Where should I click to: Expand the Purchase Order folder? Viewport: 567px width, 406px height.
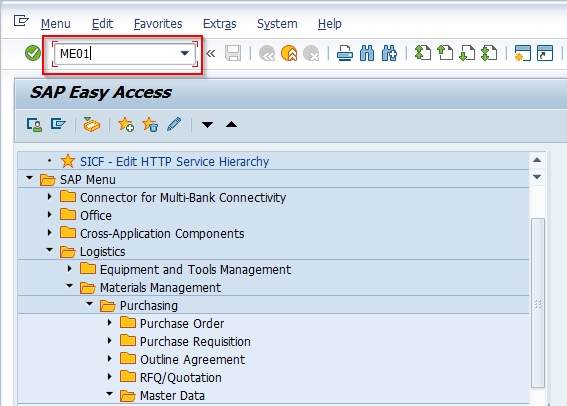click(x=110, y=323)
